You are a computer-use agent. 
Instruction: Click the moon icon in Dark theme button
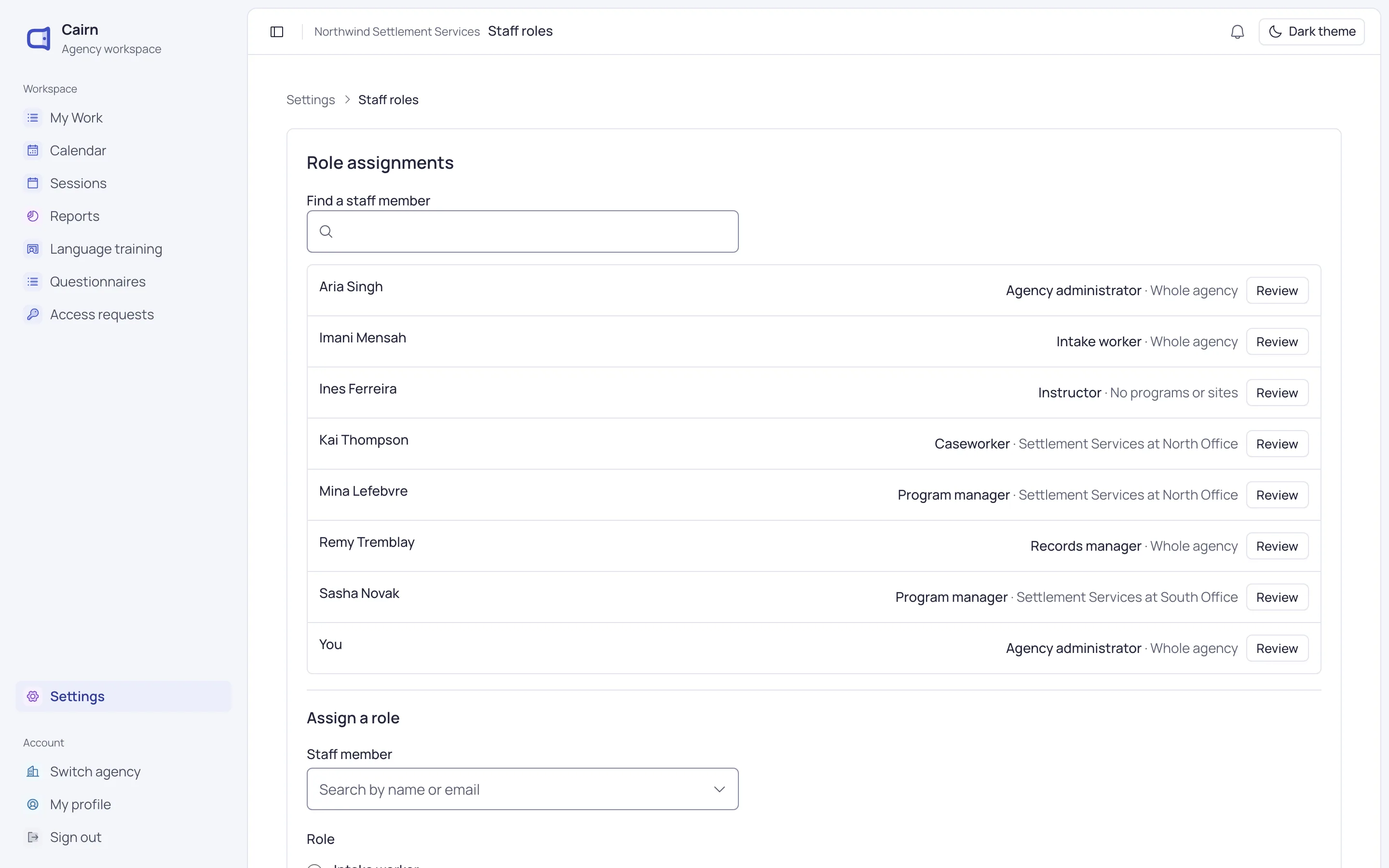tap(1275, 31)
